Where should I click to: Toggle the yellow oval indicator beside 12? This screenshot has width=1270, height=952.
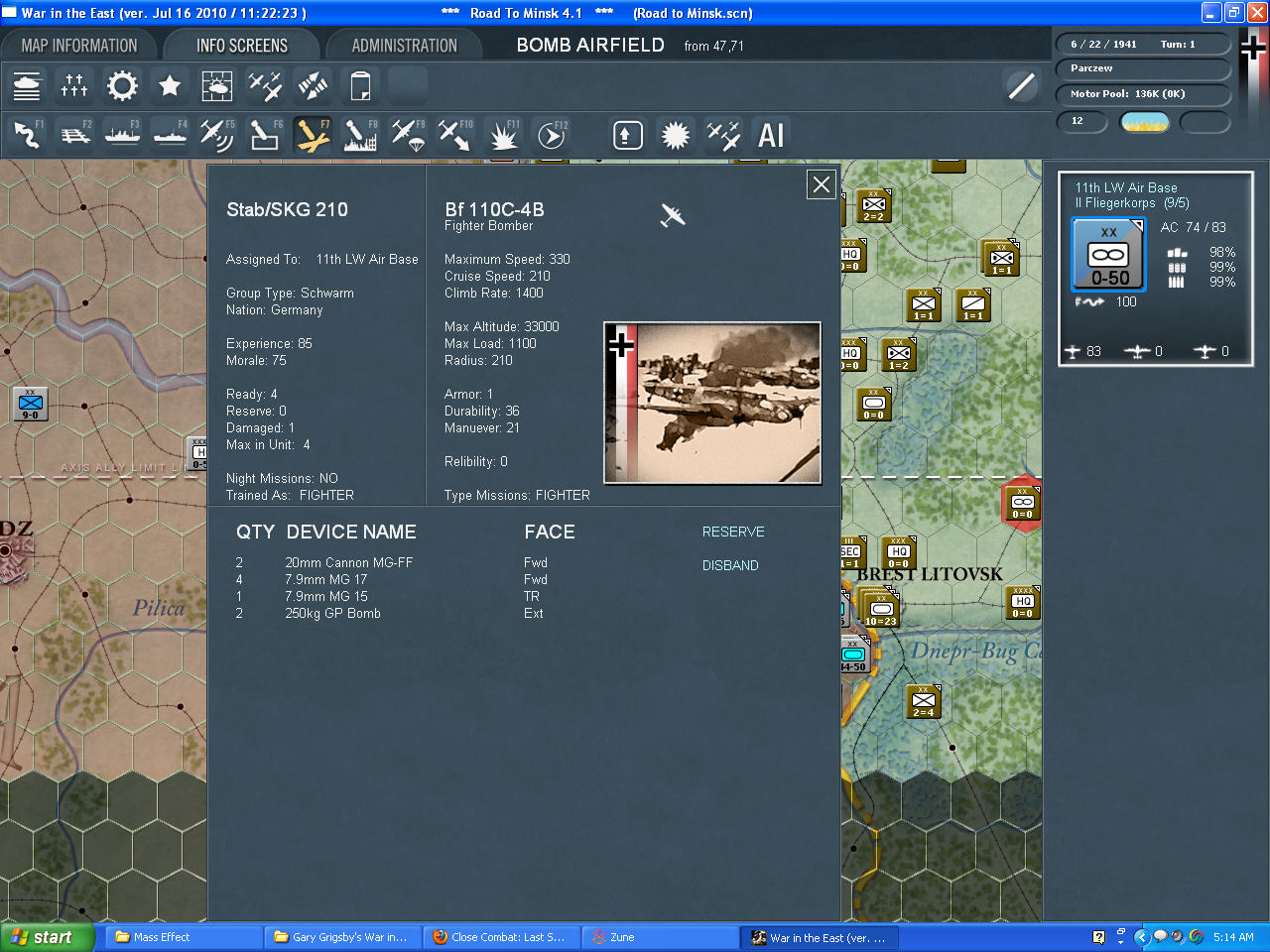1144,122
